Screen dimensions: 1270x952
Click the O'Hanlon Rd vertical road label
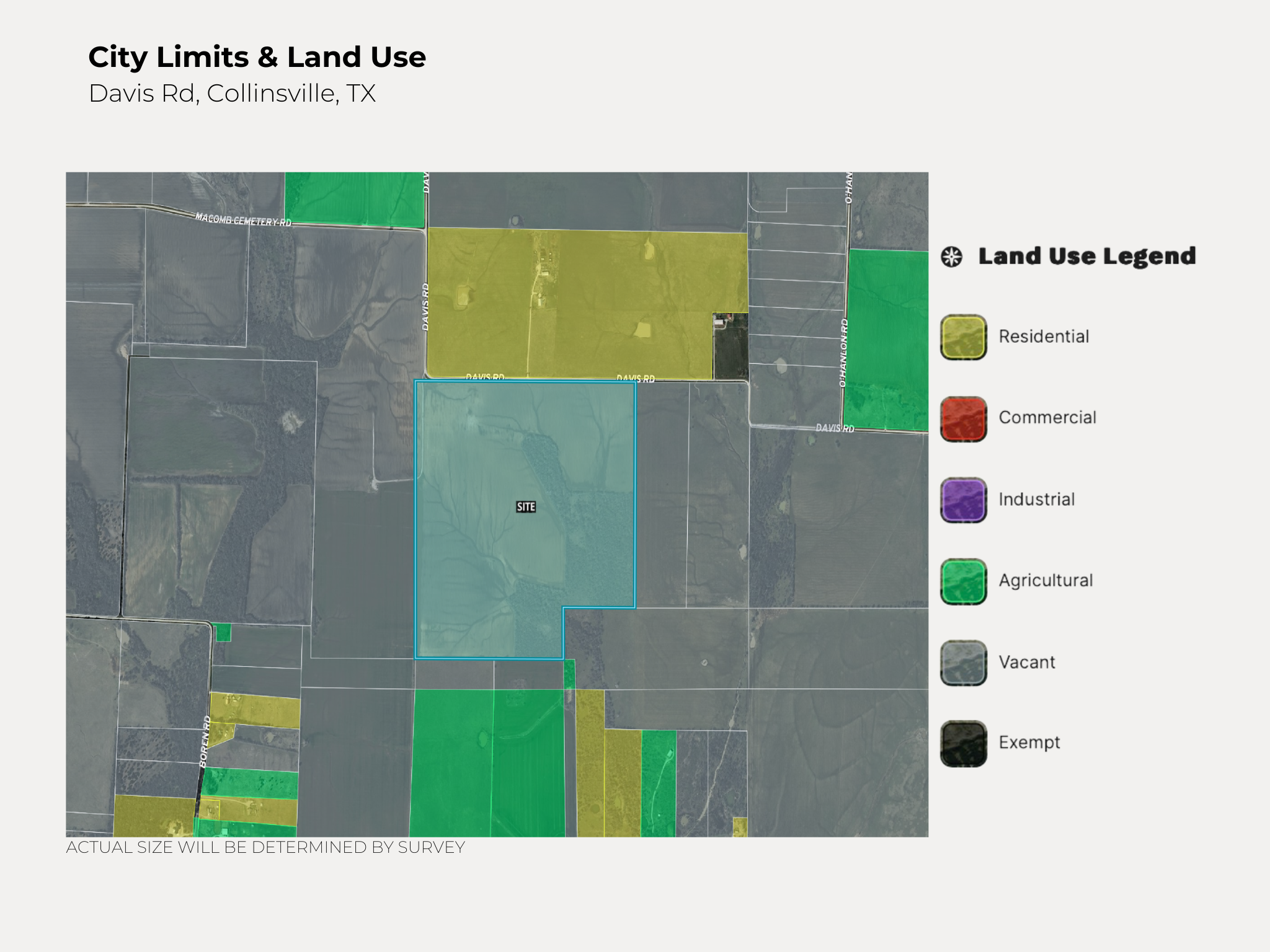(843, 353)
